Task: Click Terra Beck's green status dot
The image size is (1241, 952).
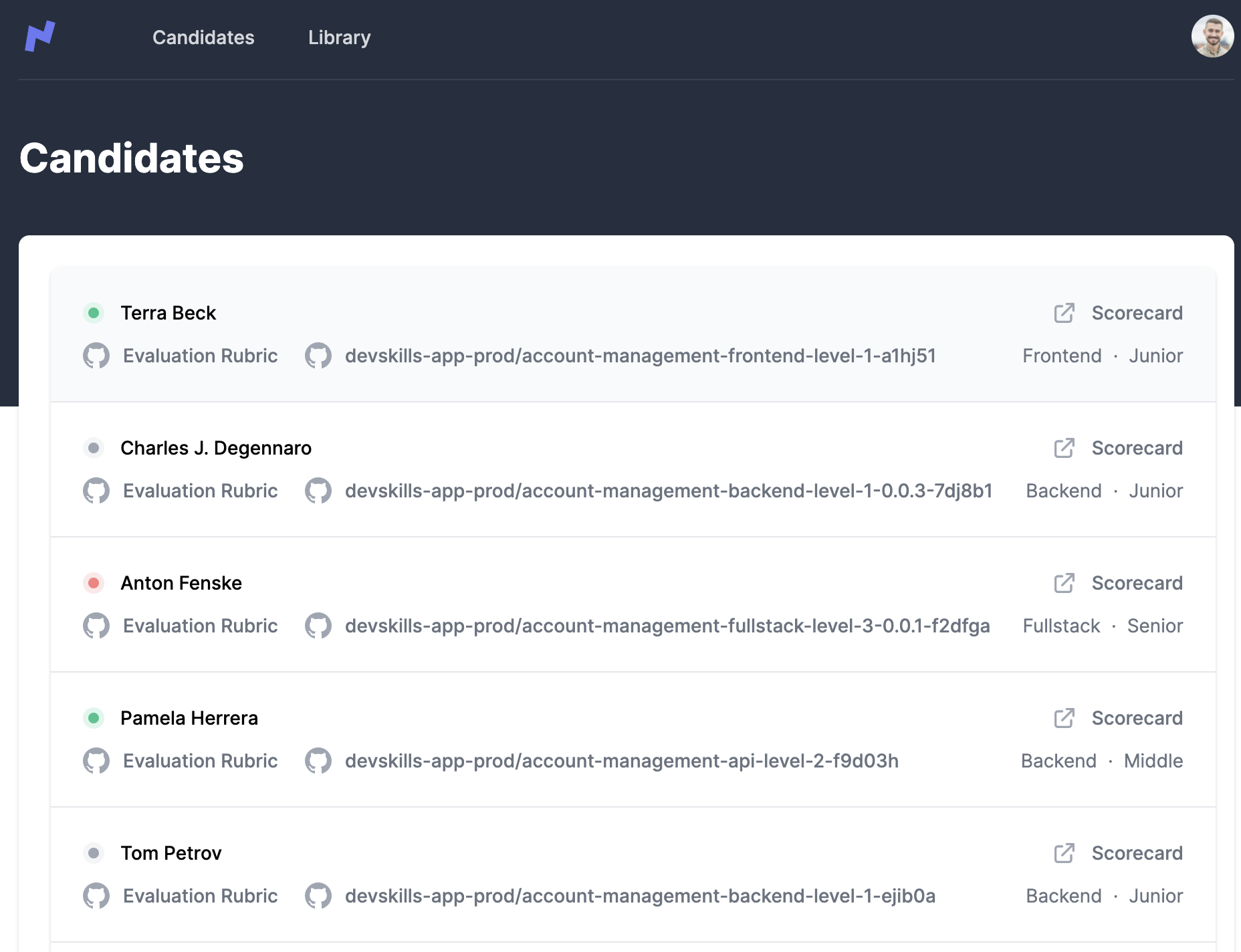Action: click(94, 313)
